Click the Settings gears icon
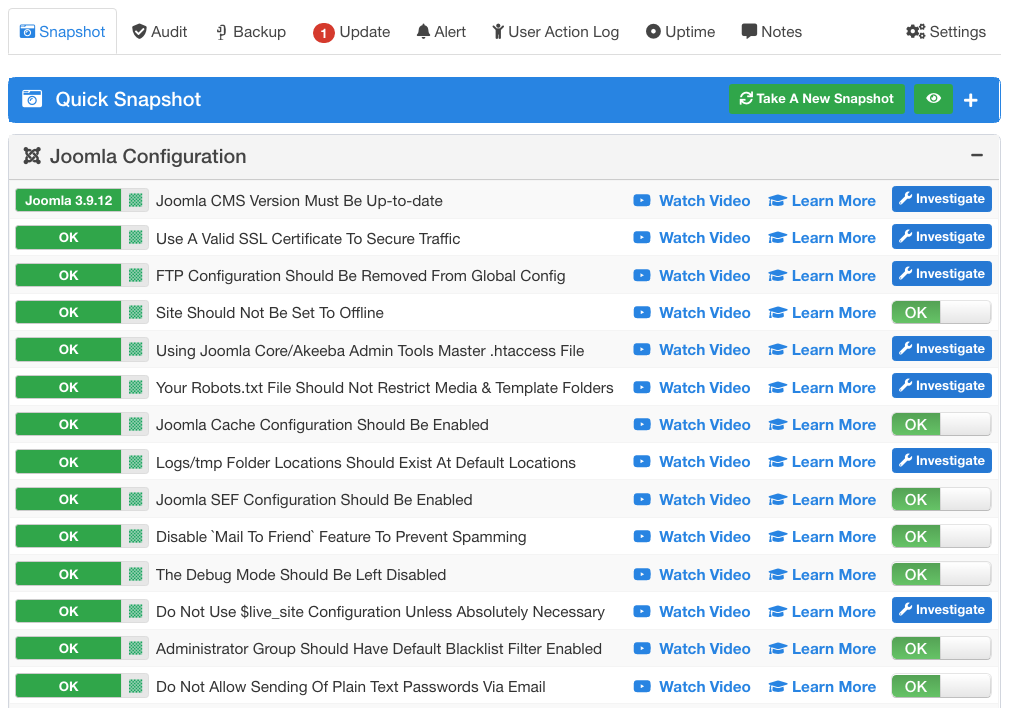Image resolution: width=1009 pixels, height=708 pixels. 915,32
